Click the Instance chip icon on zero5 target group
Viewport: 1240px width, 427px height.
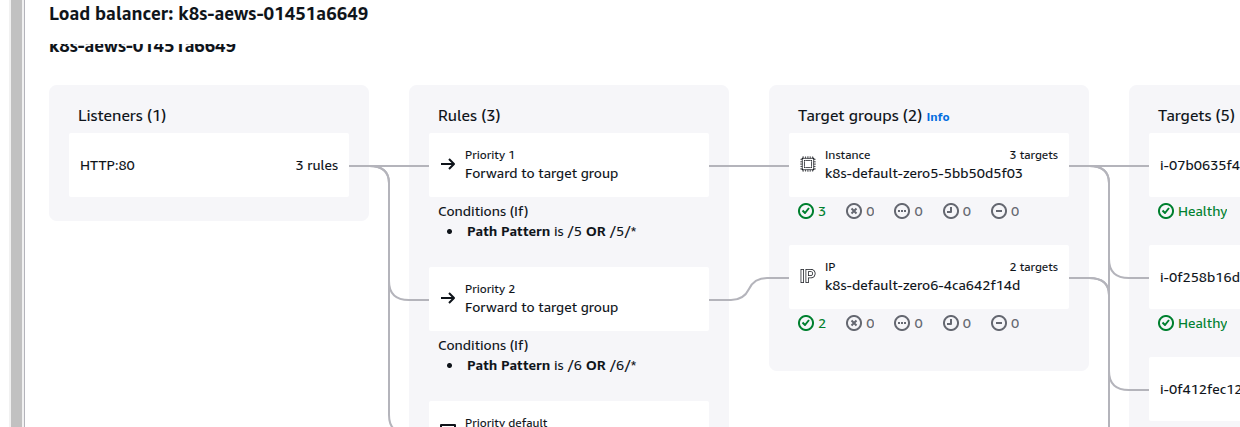[x=807, y=165]
